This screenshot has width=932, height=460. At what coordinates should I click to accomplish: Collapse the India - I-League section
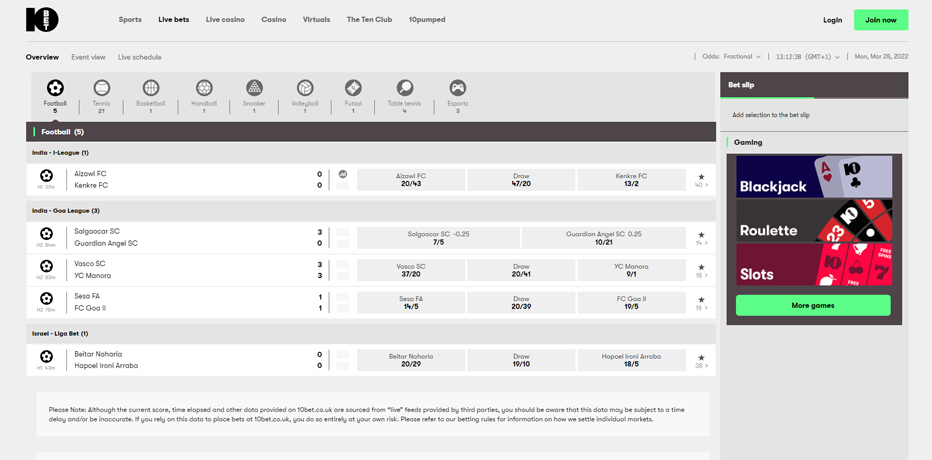point(371,153)
